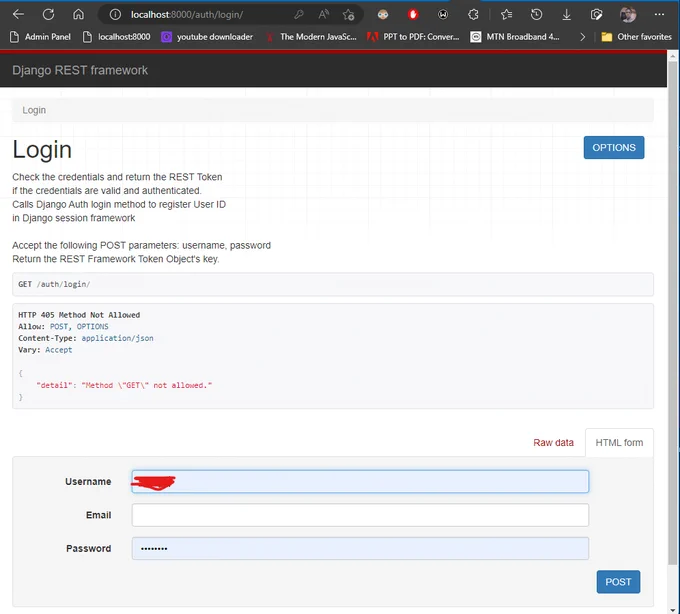Click the "Vary: Accept" header line
The width and height of the screenshot is (680, 614).
[x=45, y=350]
